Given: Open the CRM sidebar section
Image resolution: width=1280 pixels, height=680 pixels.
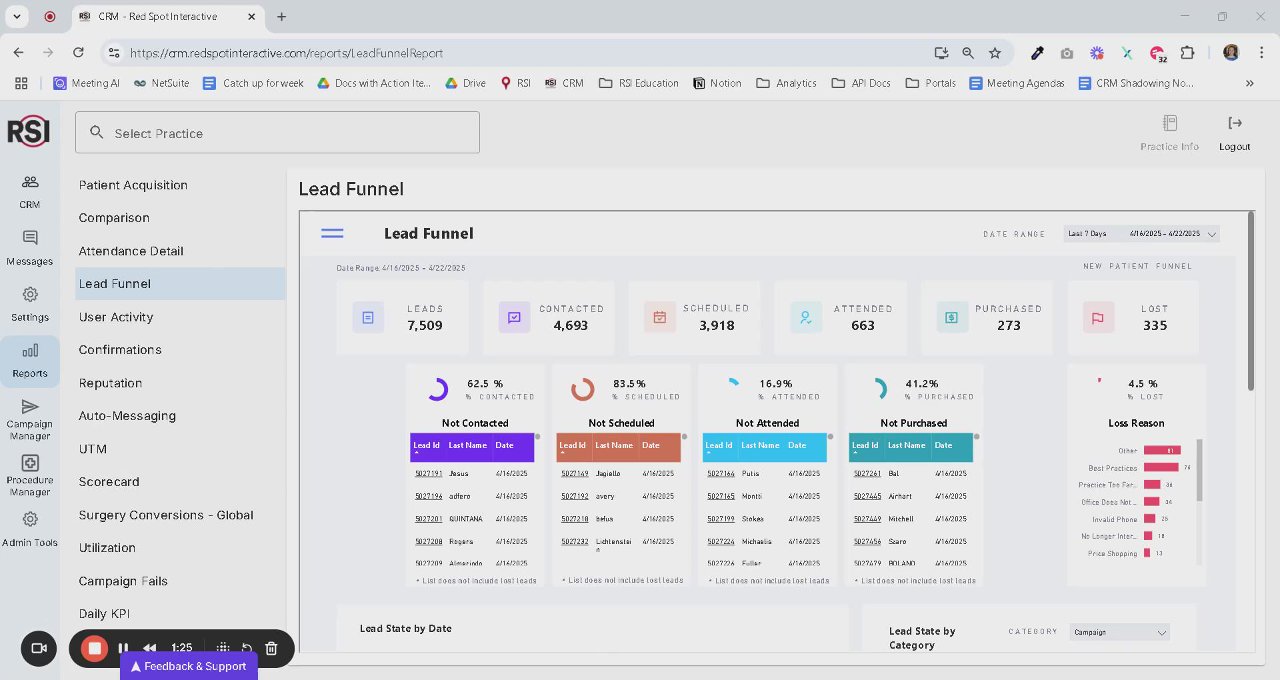Looking at the screenshot, I should 30,192.
